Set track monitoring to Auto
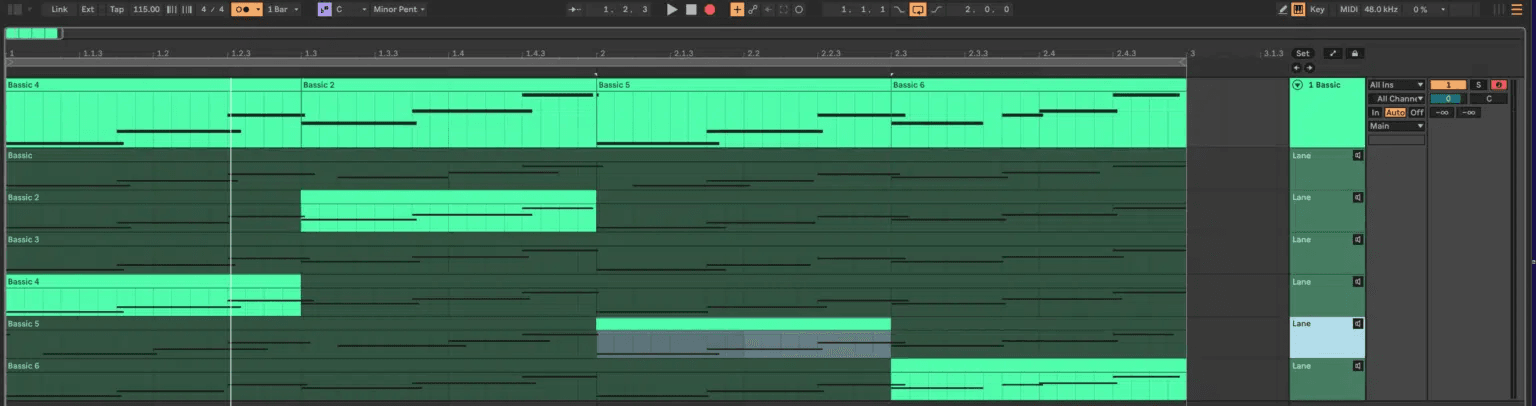Image resolution: width=1536 pixels, height=406 pixels. [1395, 113]
